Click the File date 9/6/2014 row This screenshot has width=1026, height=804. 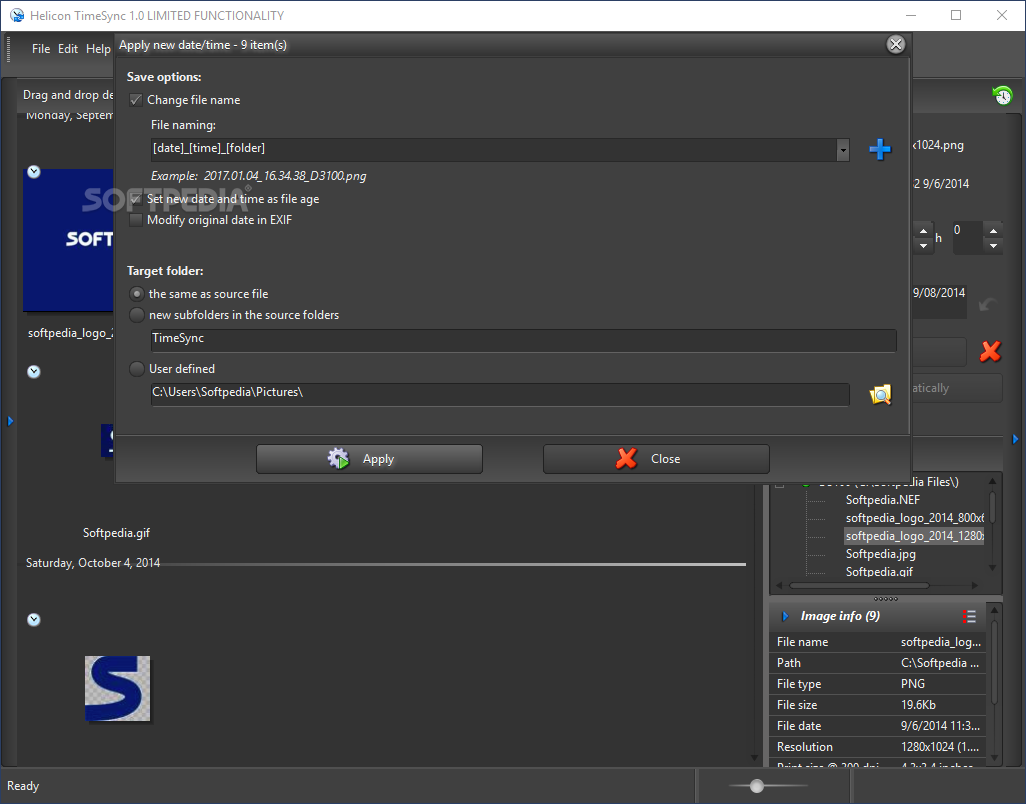879,726
